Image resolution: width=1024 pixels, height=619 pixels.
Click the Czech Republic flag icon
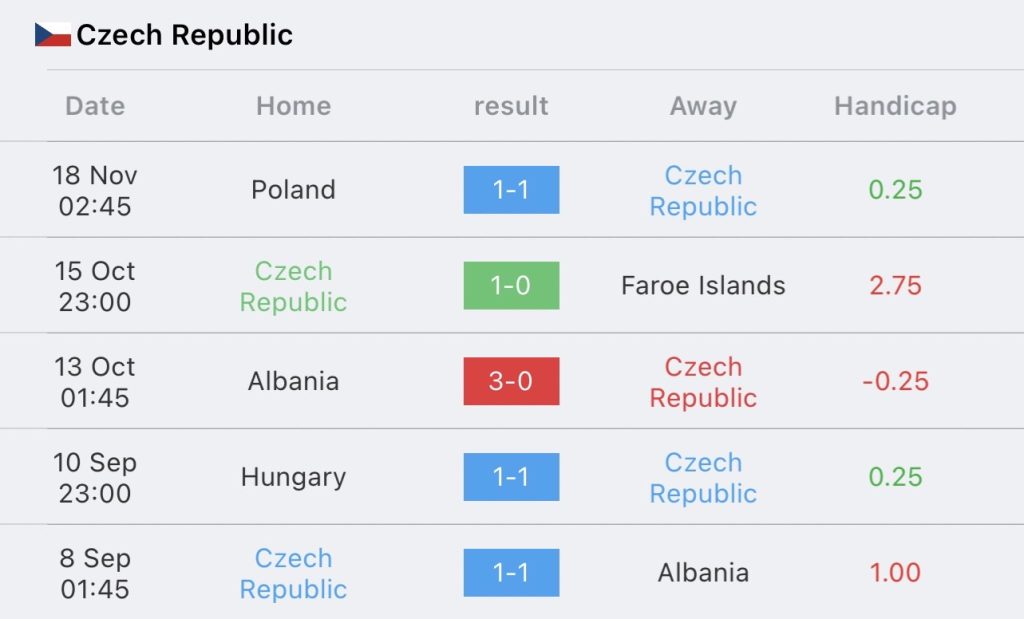pos(52,35)
